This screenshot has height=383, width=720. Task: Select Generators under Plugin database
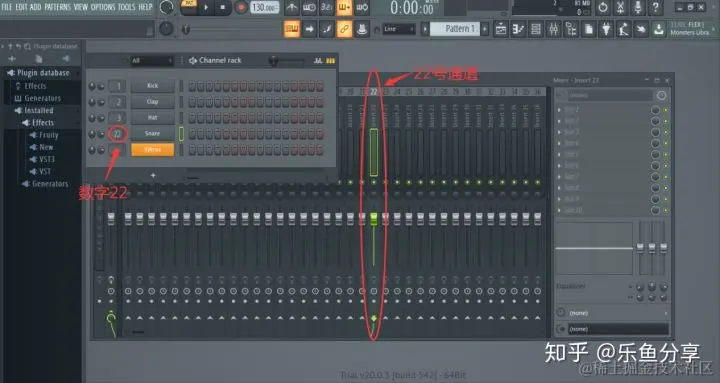coord(38,98)
